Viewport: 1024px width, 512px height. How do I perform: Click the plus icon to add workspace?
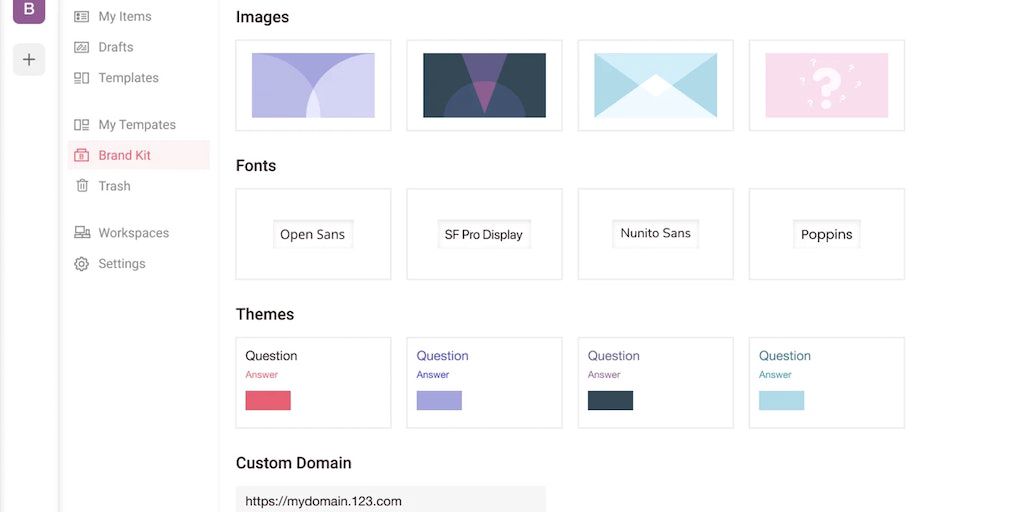(29, 60)
